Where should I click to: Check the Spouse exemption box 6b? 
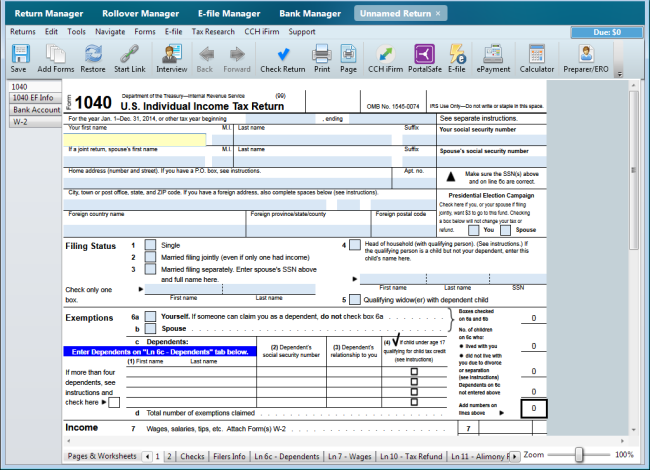tap(150, 329)
